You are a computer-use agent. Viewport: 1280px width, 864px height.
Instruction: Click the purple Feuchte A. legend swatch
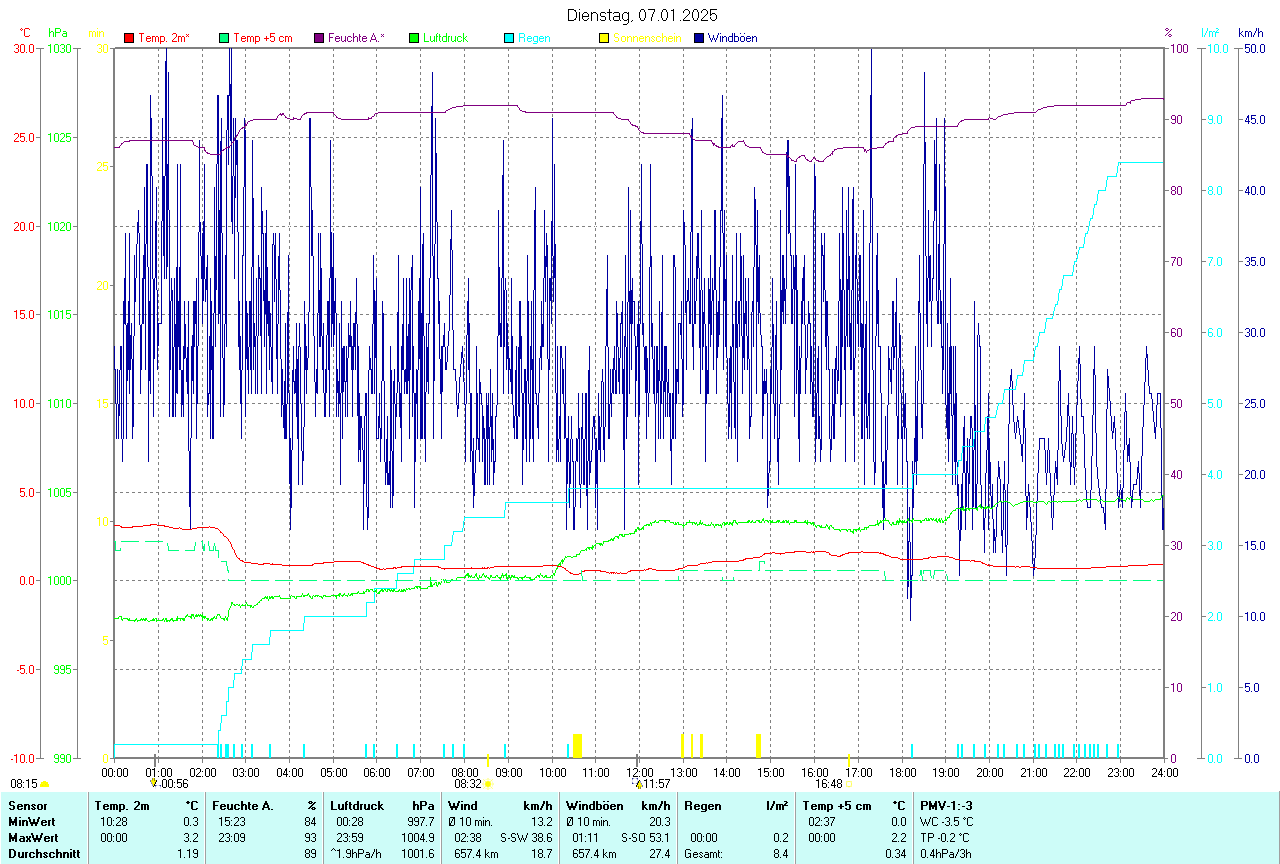pyautogui.click(x=319, y=38)
